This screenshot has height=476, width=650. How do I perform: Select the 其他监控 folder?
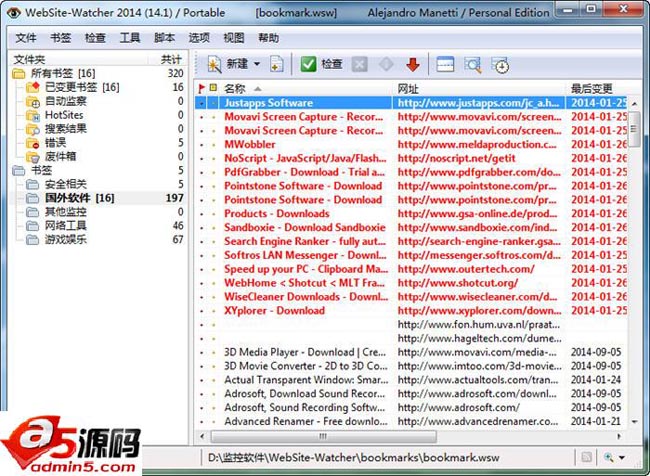[x=65, y=212]
